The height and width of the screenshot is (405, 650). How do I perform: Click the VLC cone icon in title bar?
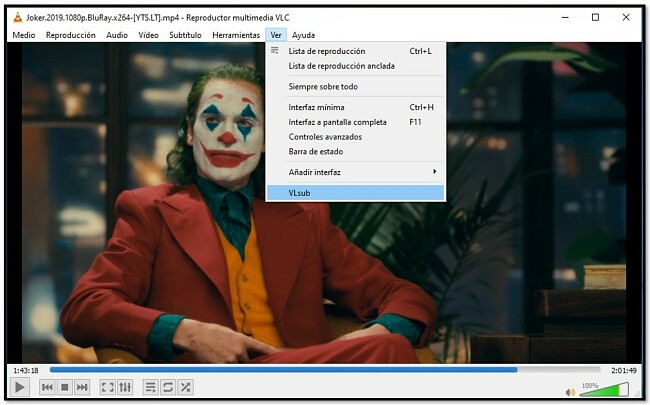(17, 17)
